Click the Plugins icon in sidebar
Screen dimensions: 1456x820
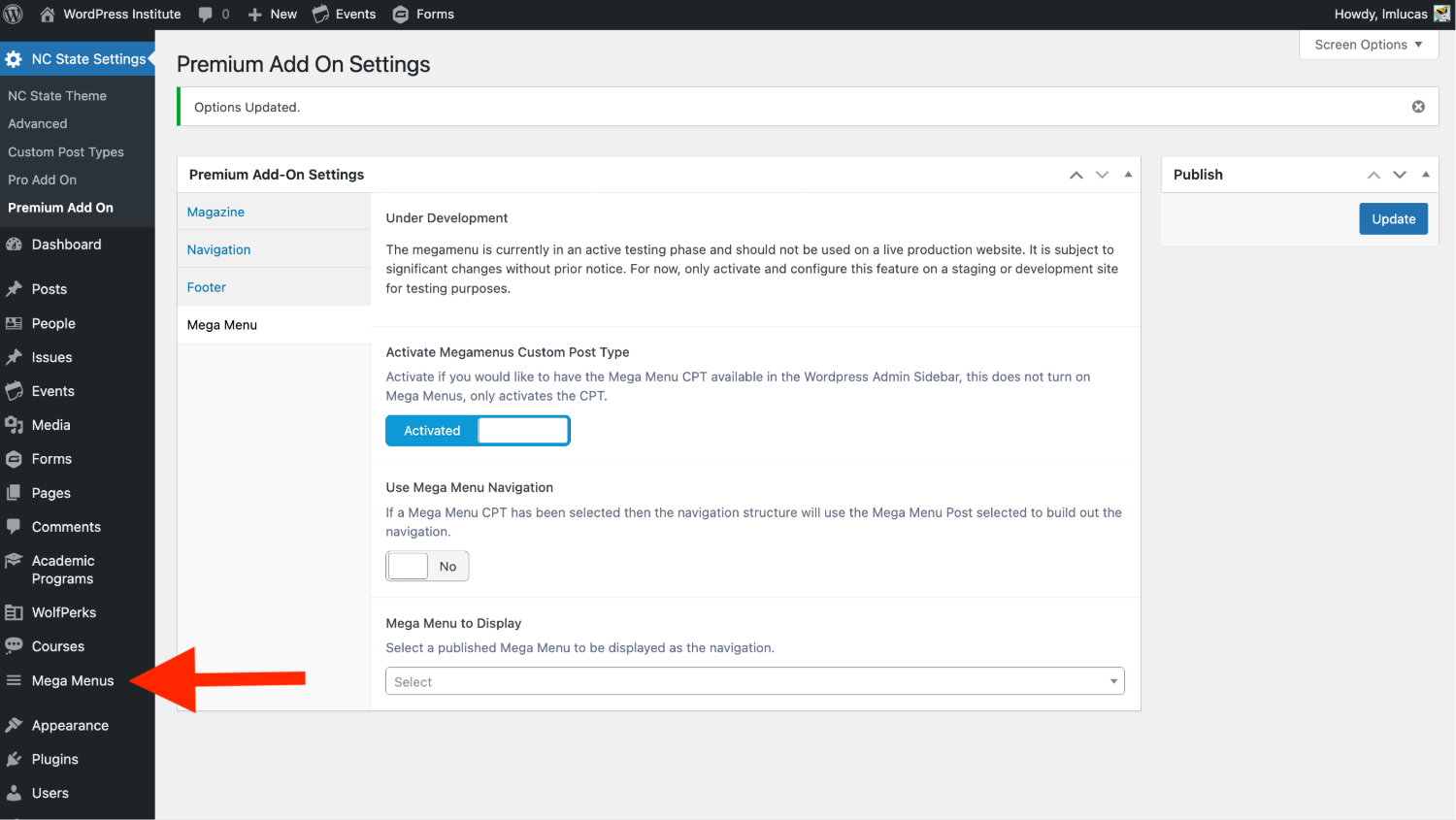[14, 760]
